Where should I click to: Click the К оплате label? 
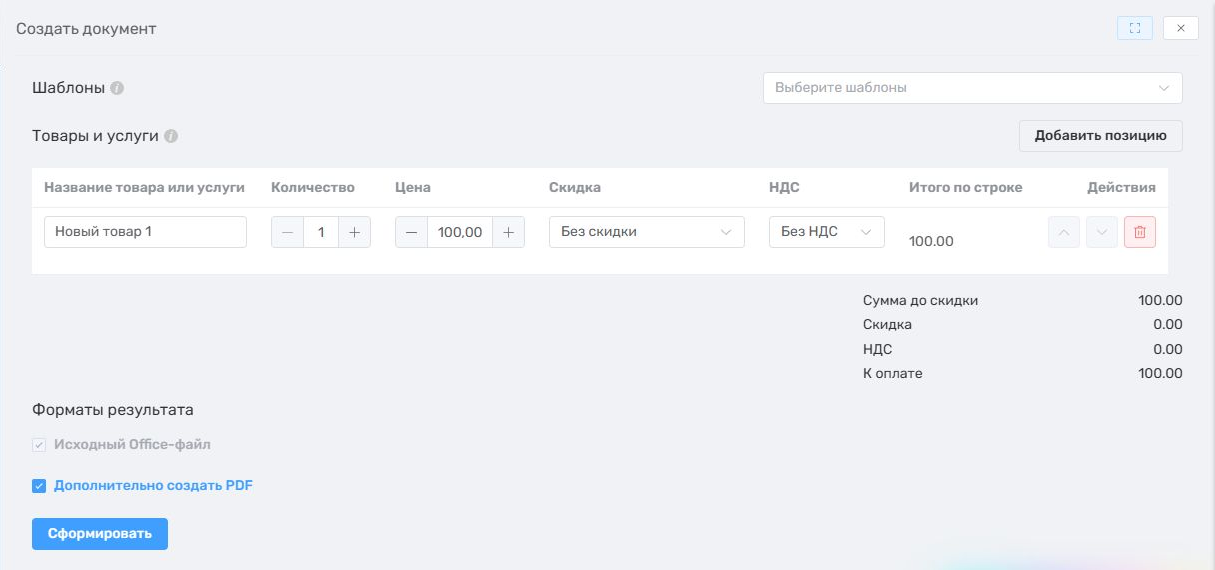pyautogui.click(x=892, y=373)
